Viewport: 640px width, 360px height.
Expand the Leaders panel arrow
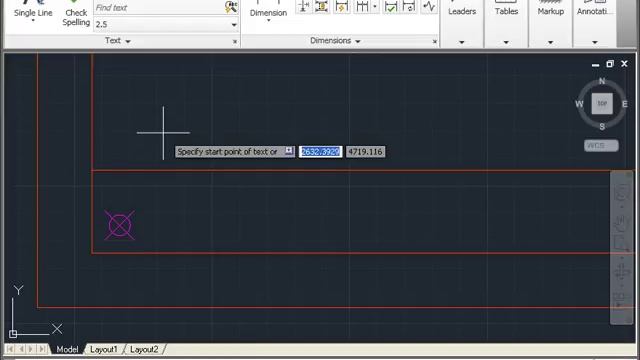pyautogui.click(x=462, y=42)
